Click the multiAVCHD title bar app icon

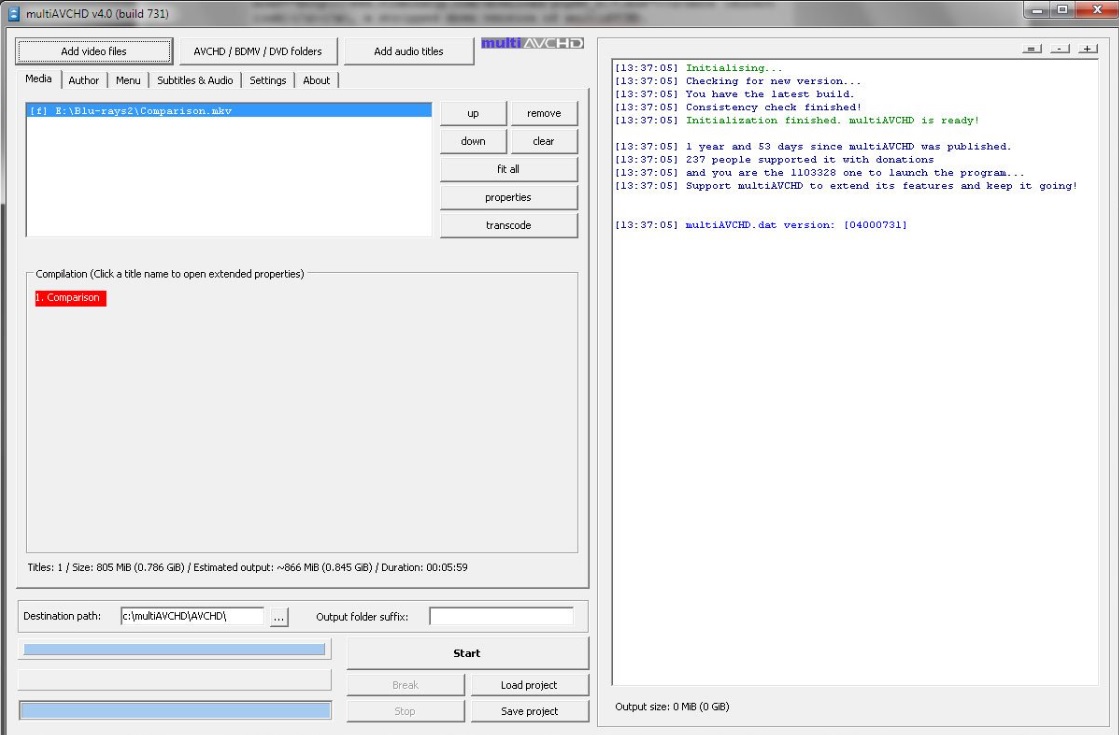(13, 12)
